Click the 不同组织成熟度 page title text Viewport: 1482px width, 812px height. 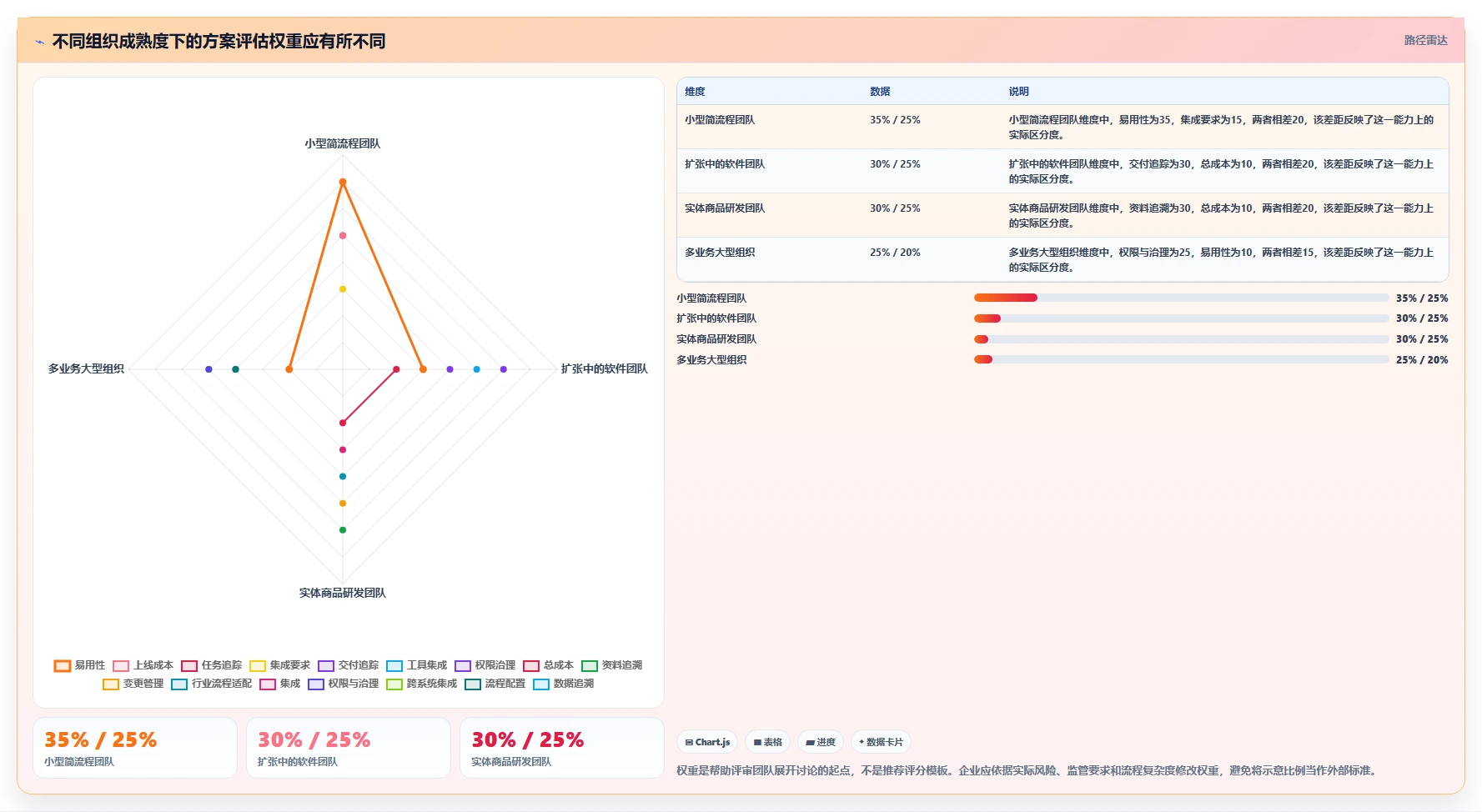pyautogui.click(x=219, y=42)
